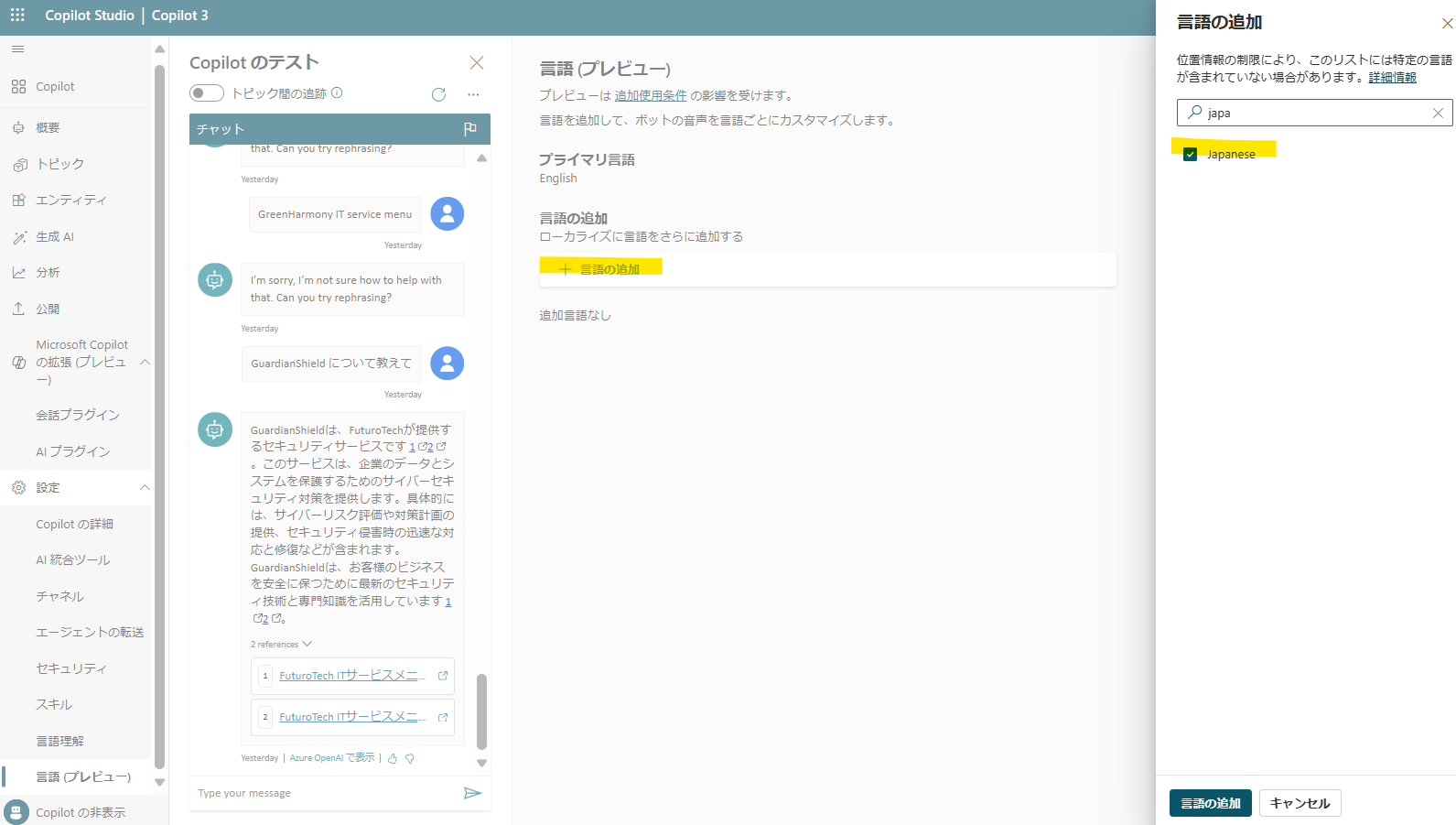Open AI 統合ツール settings page
This screenshot has height=825, width=1456.
click(73, 559)
